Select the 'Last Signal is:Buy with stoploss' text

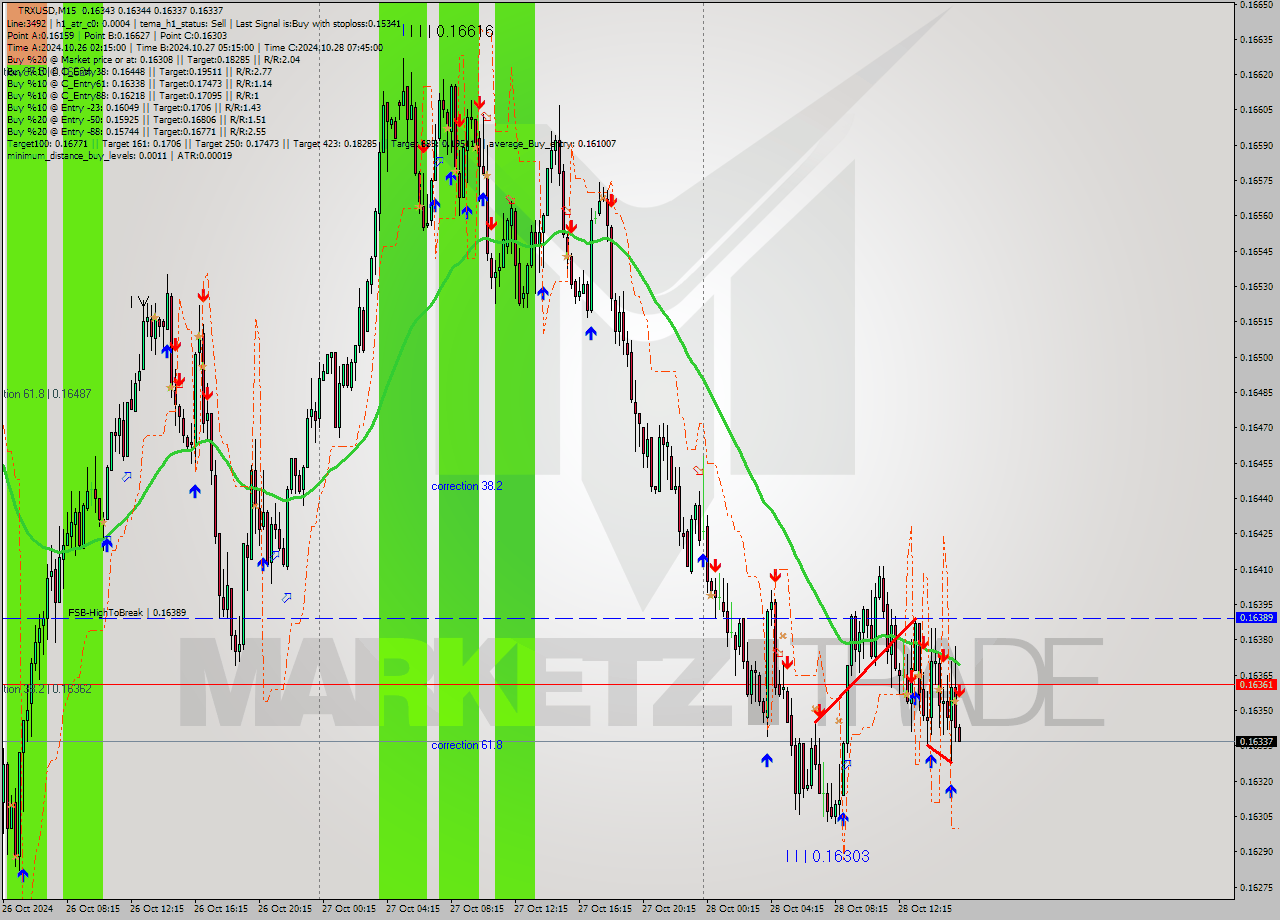coord(318,22)
